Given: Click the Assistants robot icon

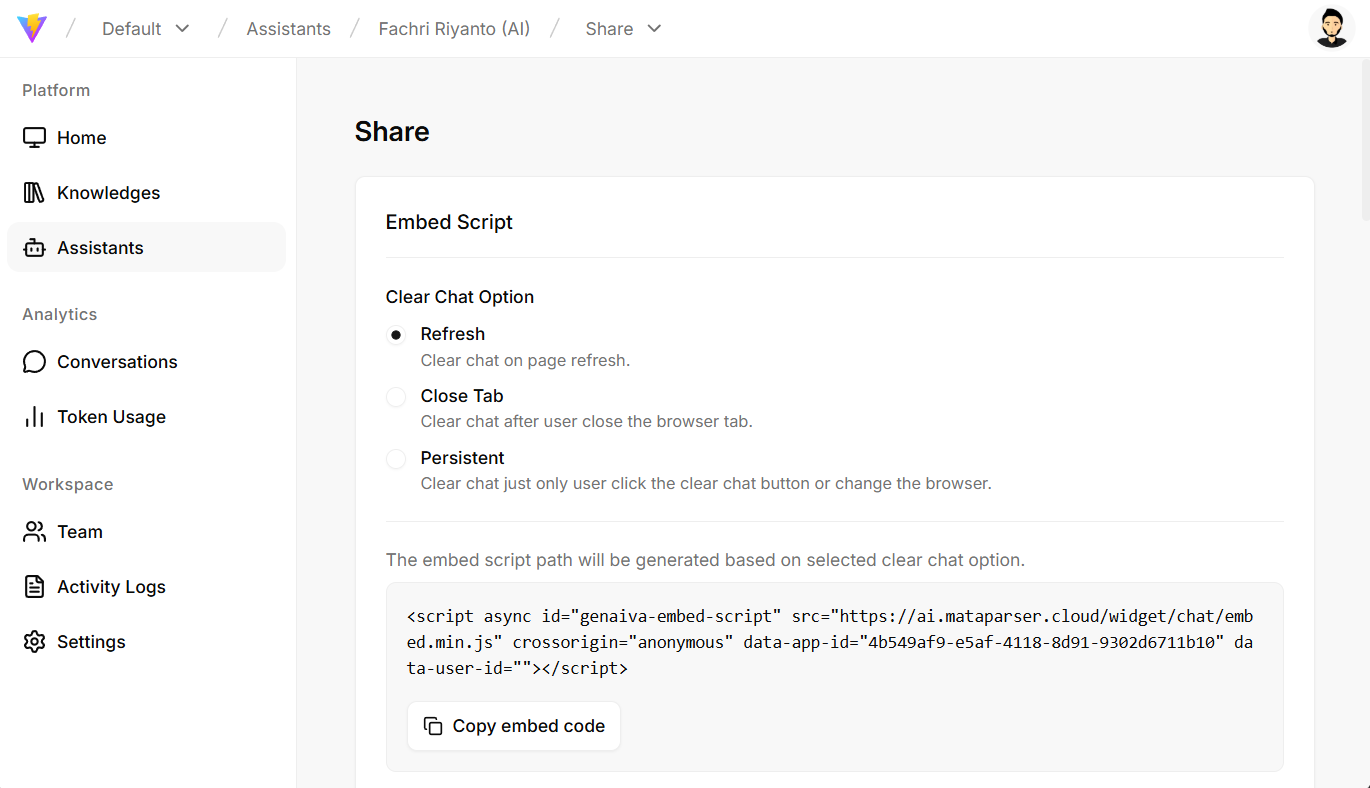Looking at the screenshot, I should (x=34, y=247).
